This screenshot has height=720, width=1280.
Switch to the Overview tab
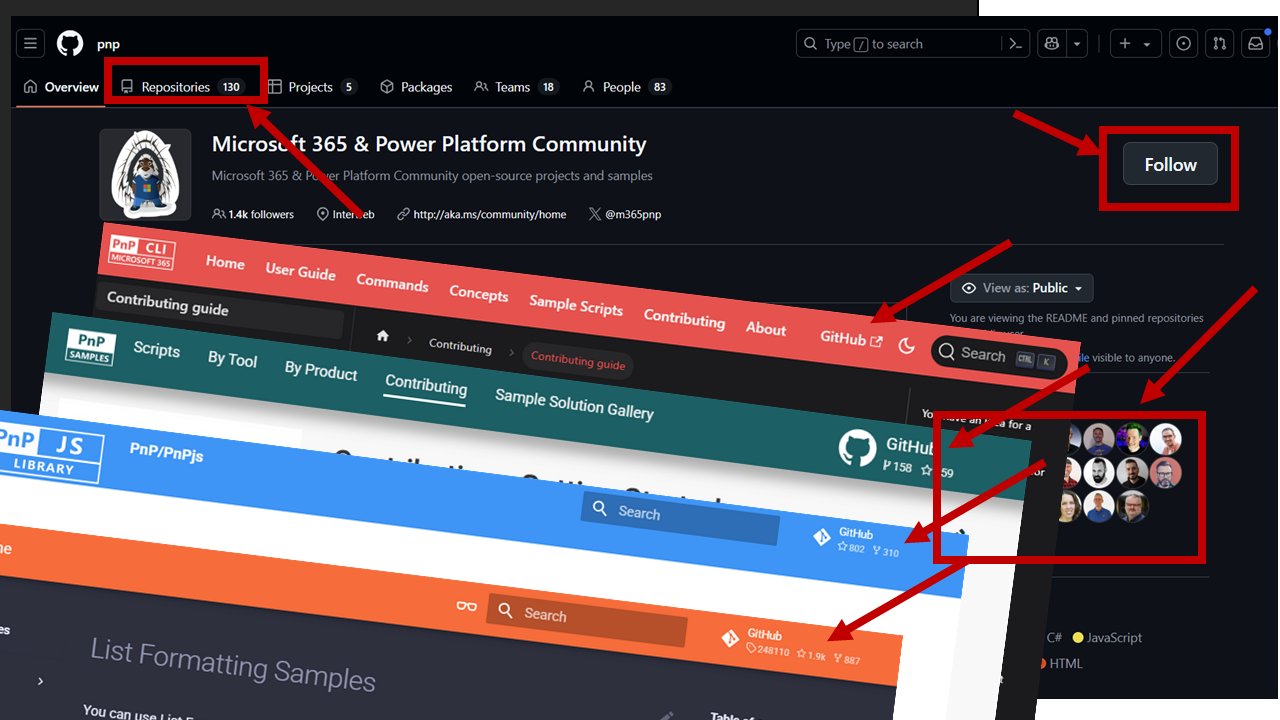click(x=61, y=87)
